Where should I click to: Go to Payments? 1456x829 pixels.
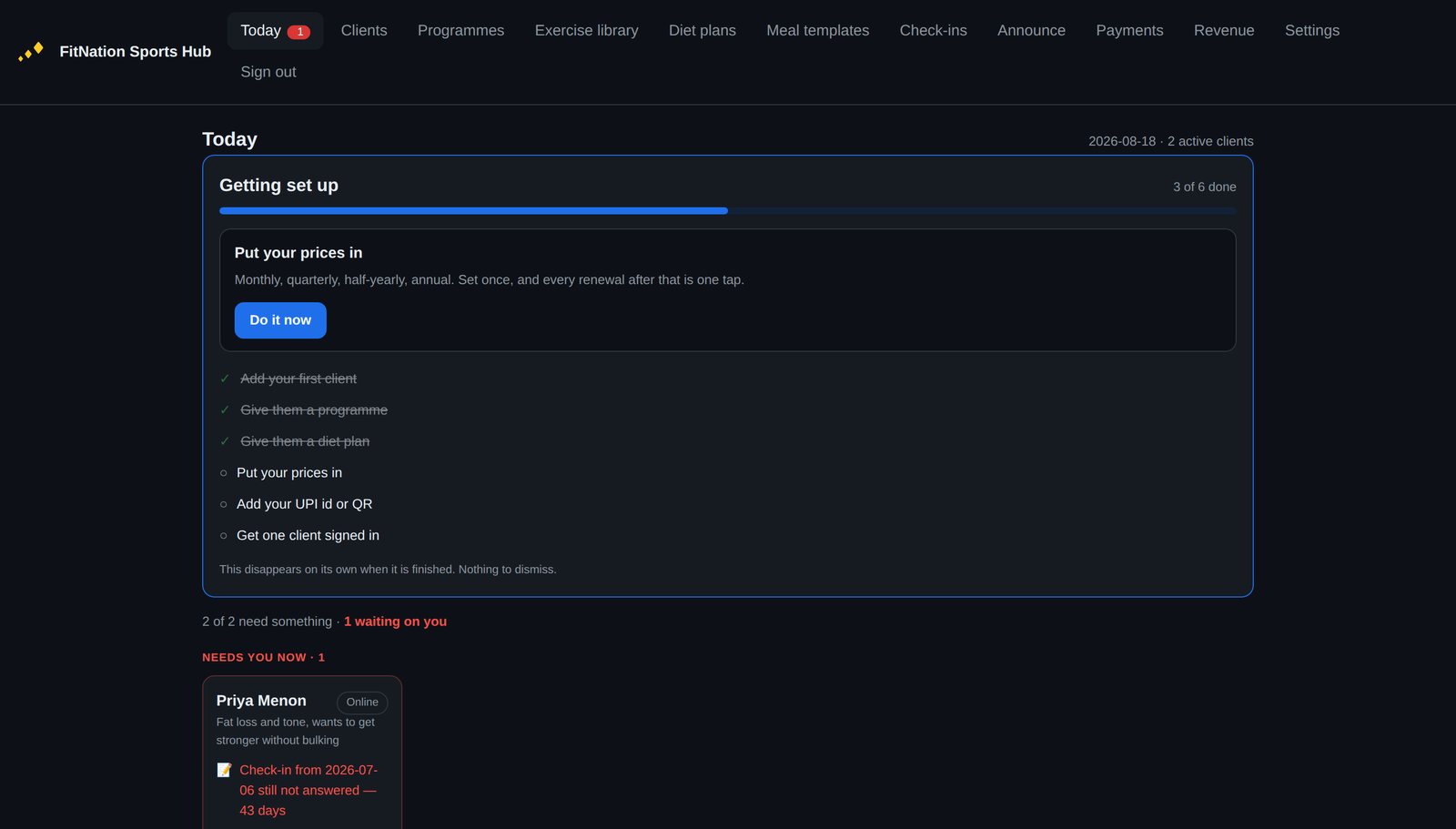pos(1129,31)
